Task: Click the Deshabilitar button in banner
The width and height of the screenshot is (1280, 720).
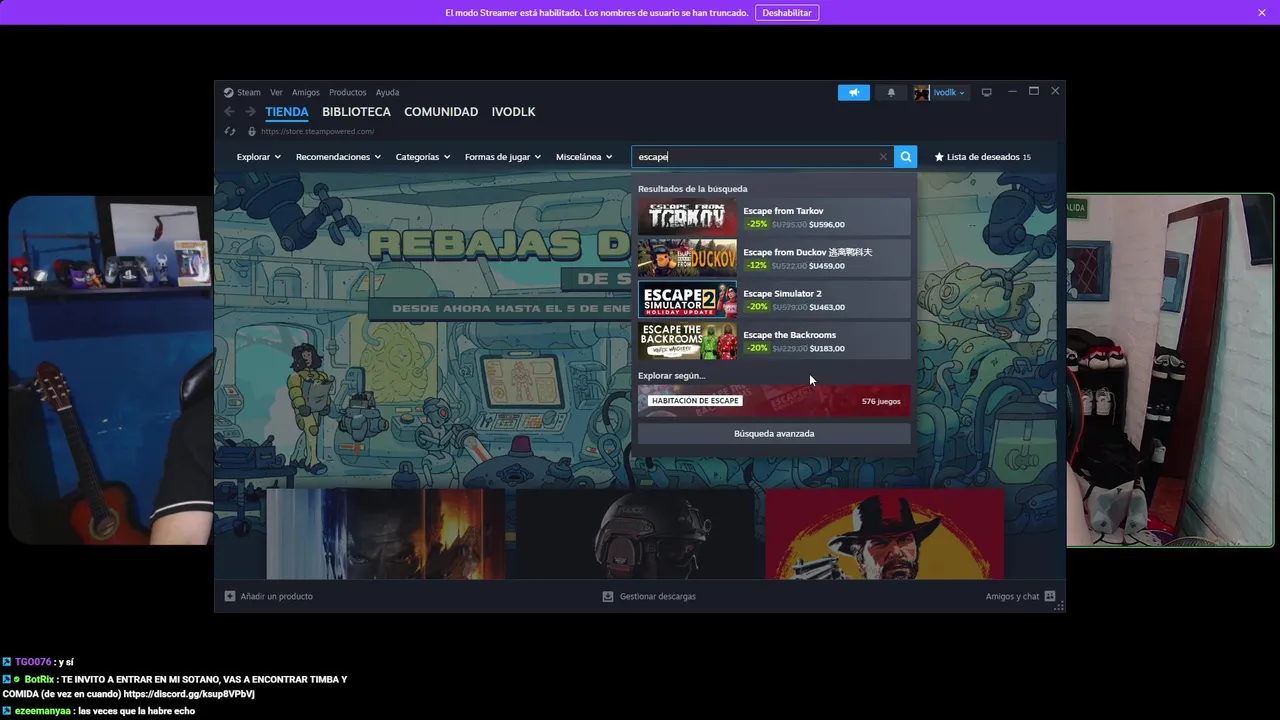Action: pyautogui.click(x=787, y=12)
